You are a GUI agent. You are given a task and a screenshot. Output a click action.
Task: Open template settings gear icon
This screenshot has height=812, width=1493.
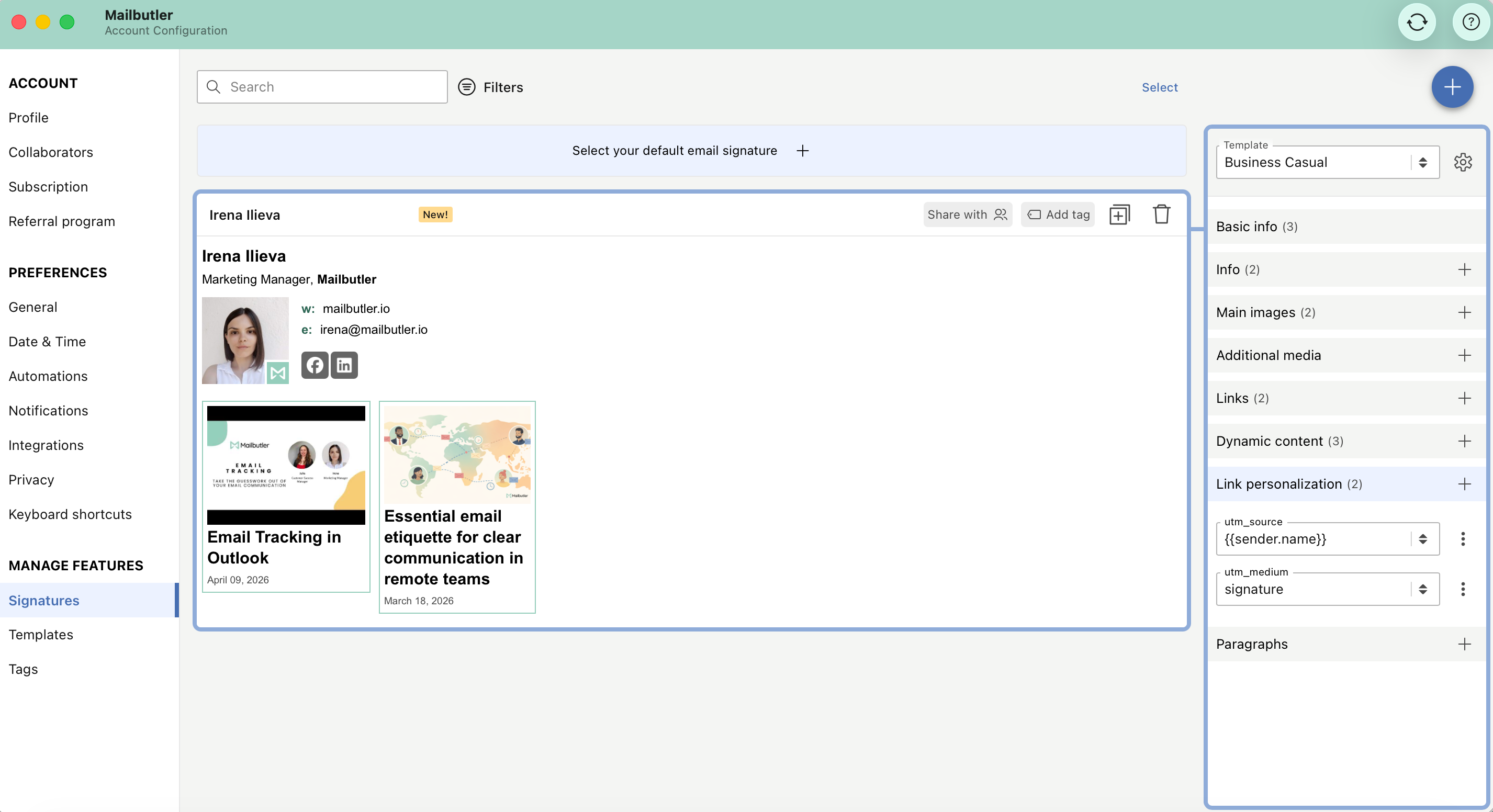pos(1463,162)
